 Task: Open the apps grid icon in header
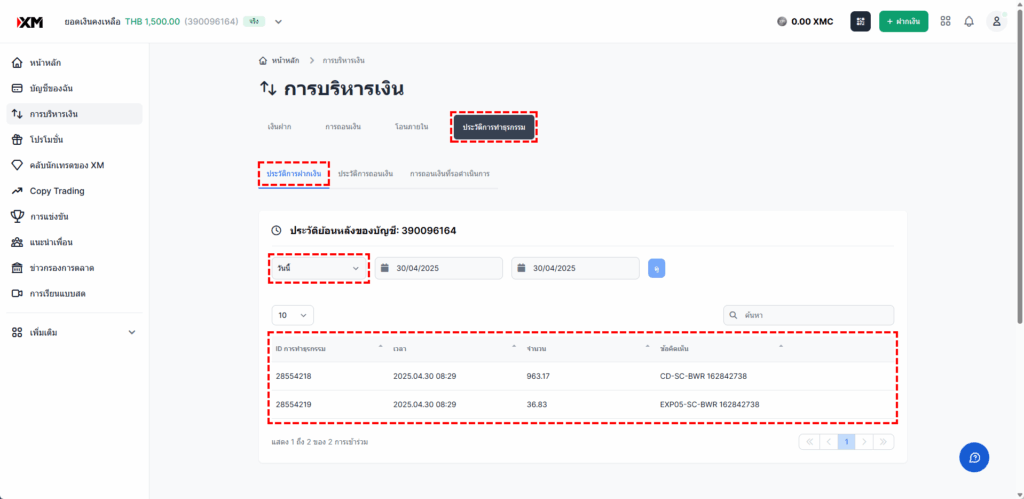coord(945,22)
